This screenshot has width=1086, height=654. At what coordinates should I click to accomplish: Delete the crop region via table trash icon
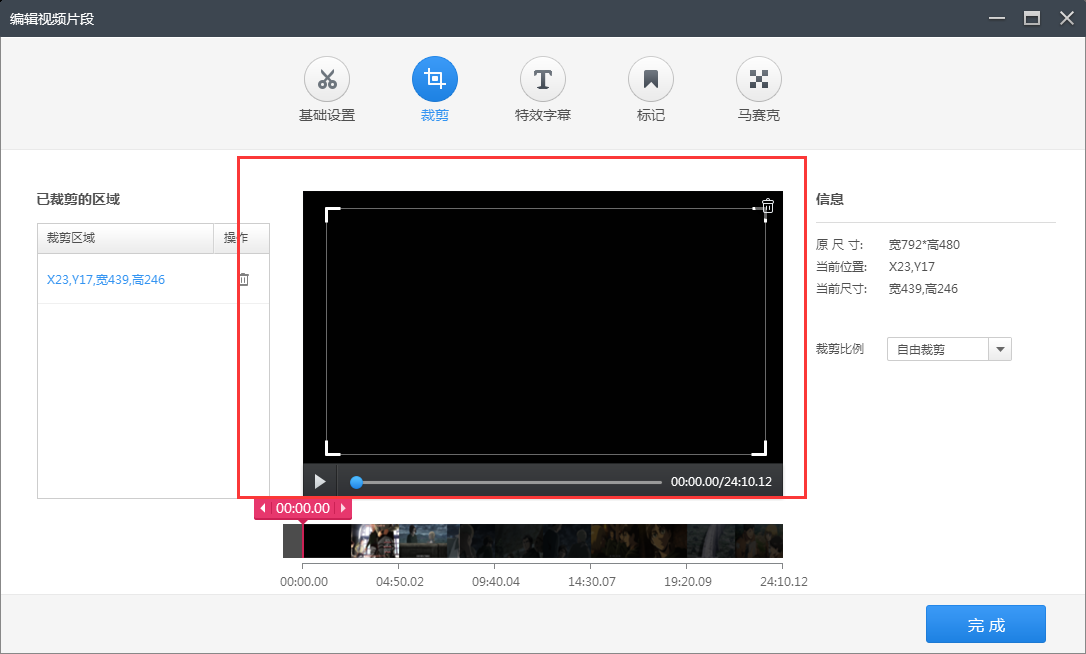pyautogui.click(x=243, y=279)
